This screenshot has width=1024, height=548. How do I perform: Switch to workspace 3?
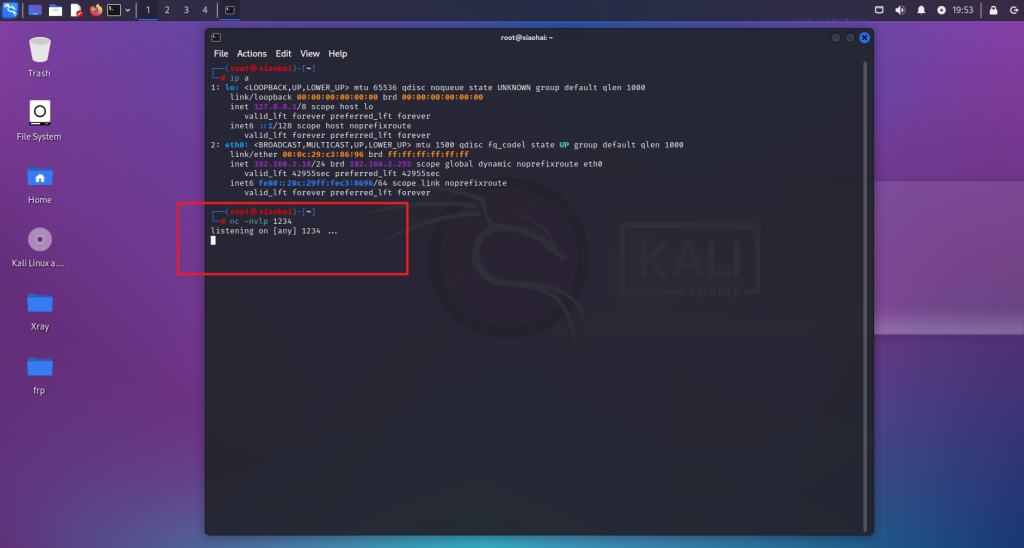[186, 10]
